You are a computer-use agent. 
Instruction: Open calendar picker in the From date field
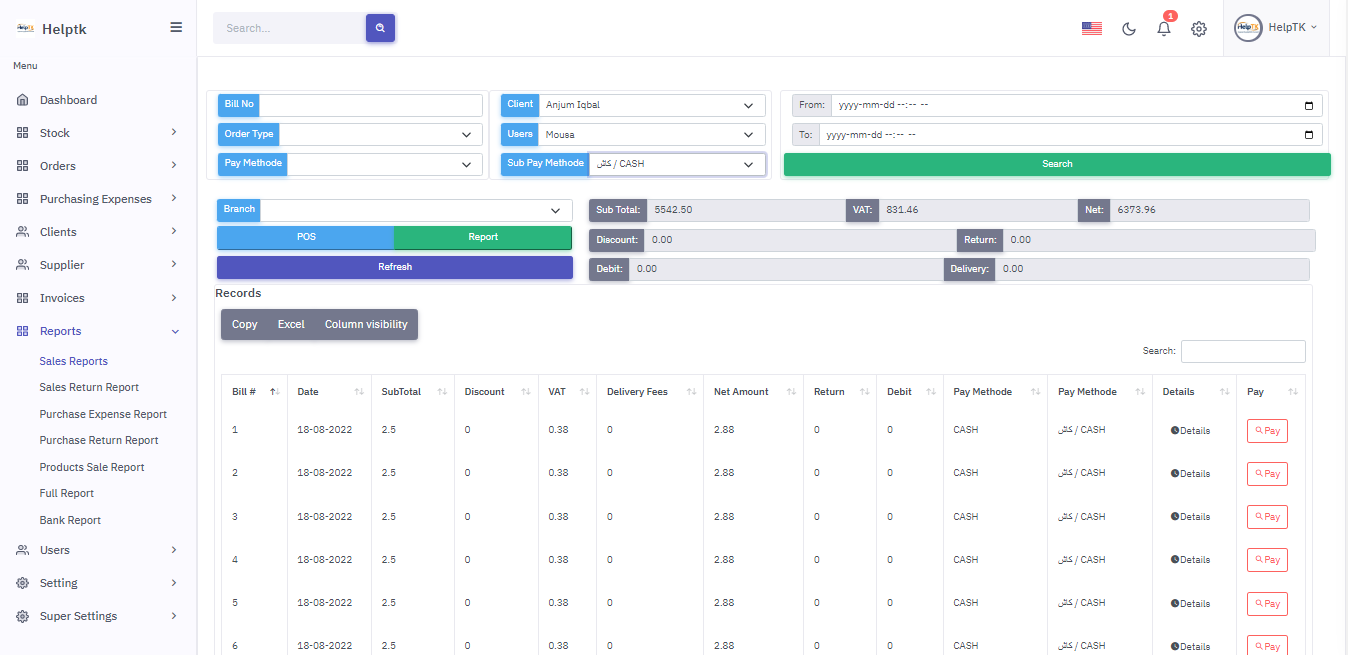coord(1309,105)
